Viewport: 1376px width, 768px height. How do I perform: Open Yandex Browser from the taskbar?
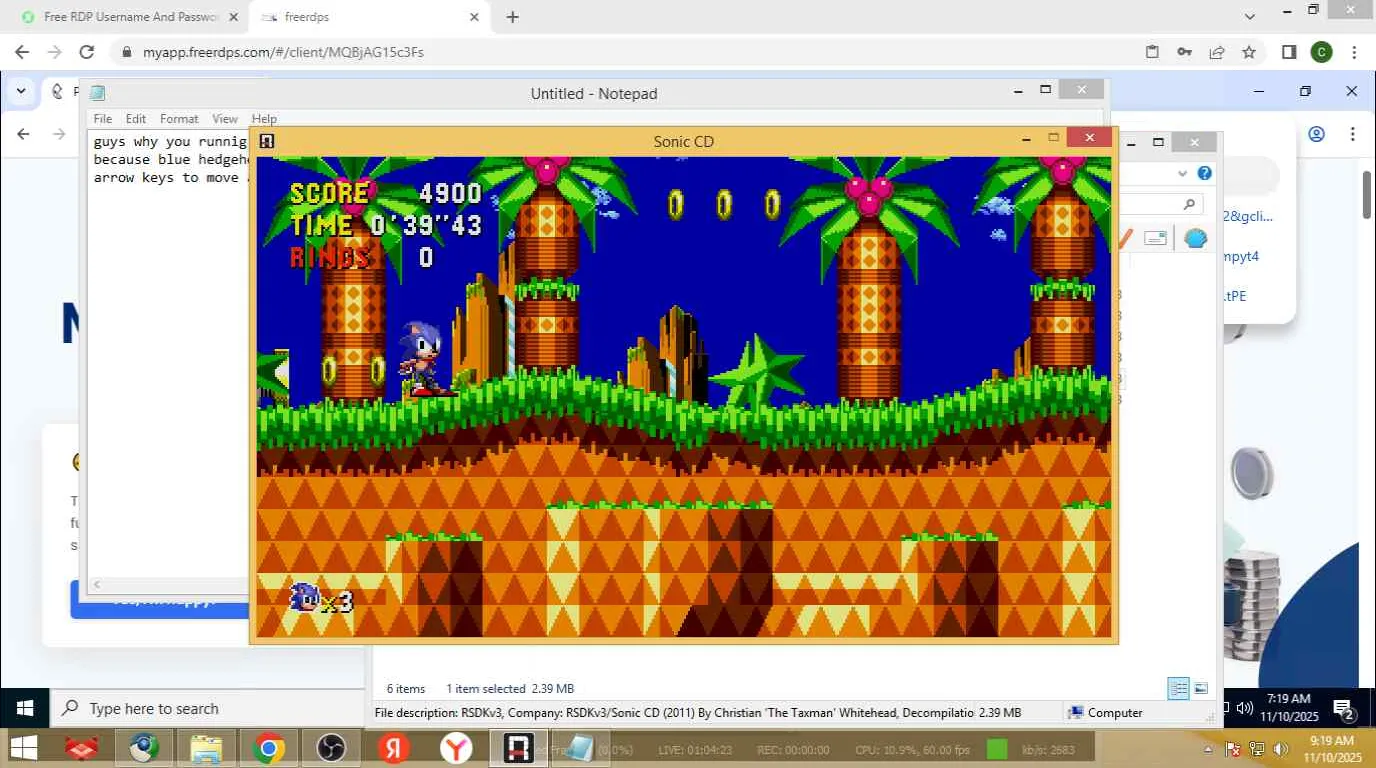(457, 748)
